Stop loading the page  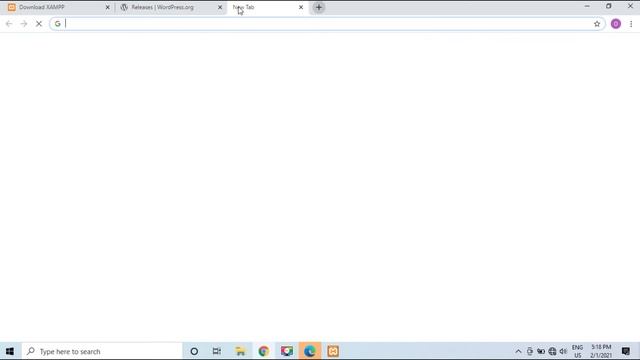click(39, 24)
